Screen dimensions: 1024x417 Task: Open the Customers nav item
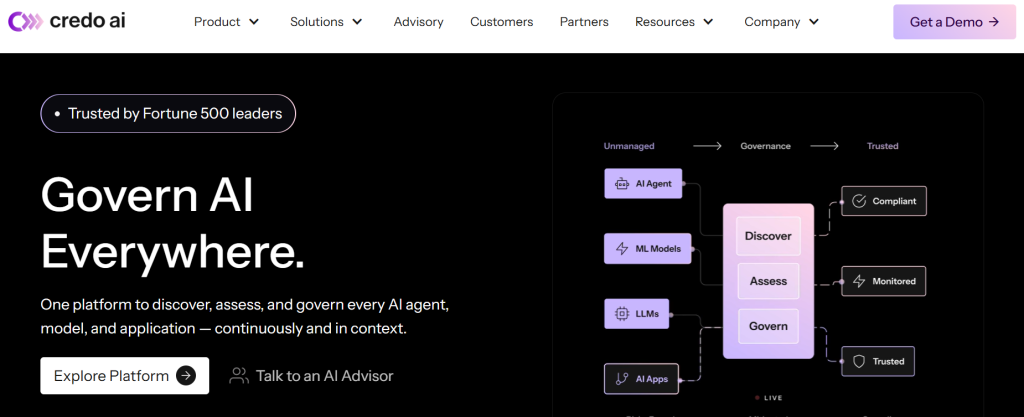pos(501,21)
